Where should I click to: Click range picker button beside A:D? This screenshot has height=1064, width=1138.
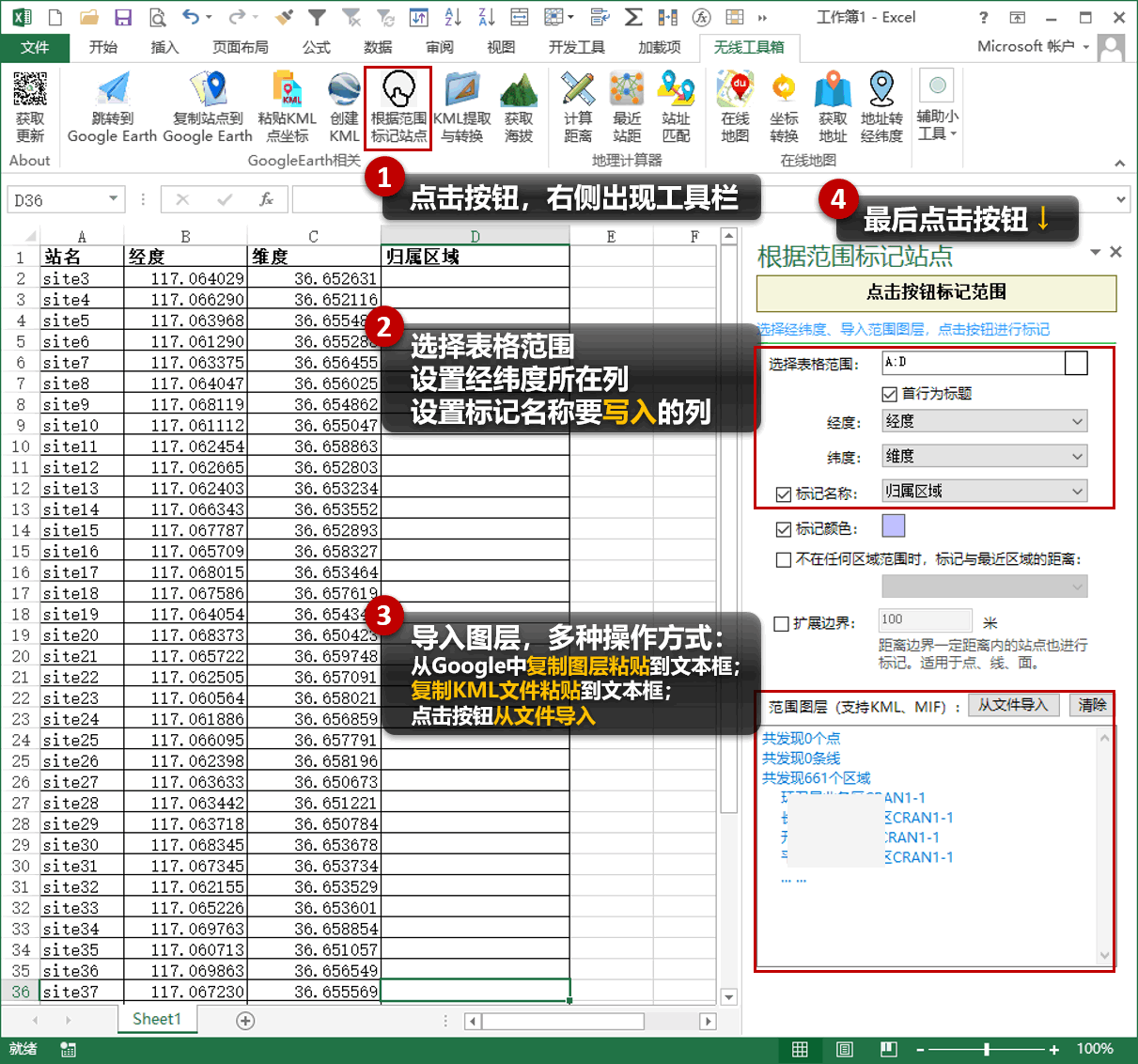[x=1076, y=363]
